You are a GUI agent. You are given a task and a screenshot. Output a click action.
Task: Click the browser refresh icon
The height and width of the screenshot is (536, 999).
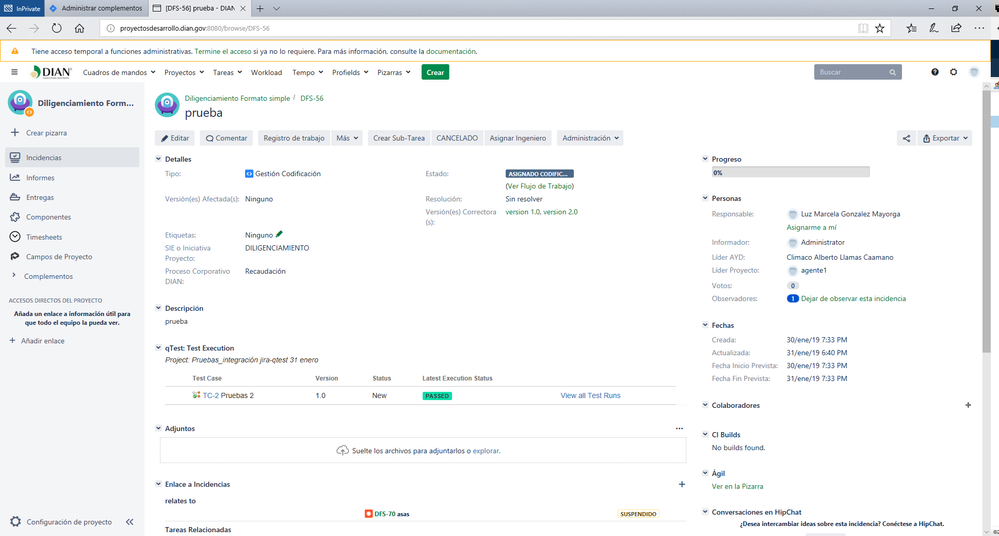pos(57,28)
